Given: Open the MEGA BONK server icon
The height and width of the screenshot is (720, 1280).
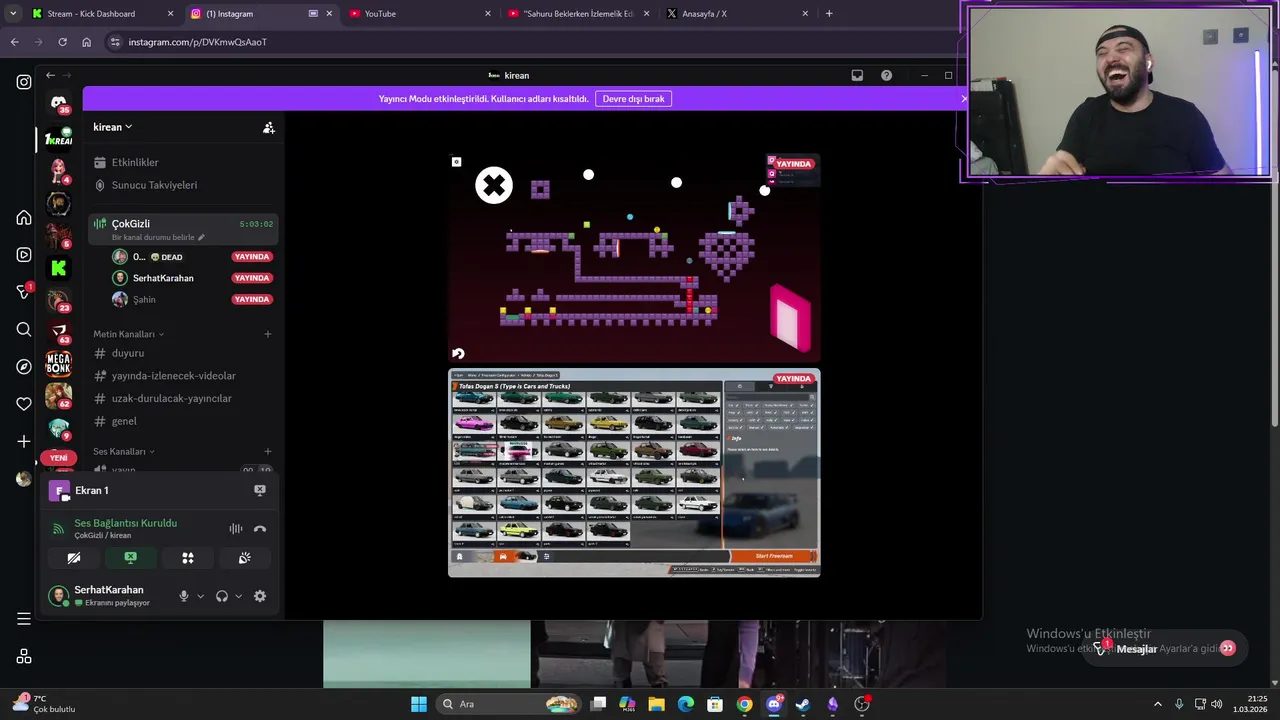Looking at the screenshot, I should point(59,363).
